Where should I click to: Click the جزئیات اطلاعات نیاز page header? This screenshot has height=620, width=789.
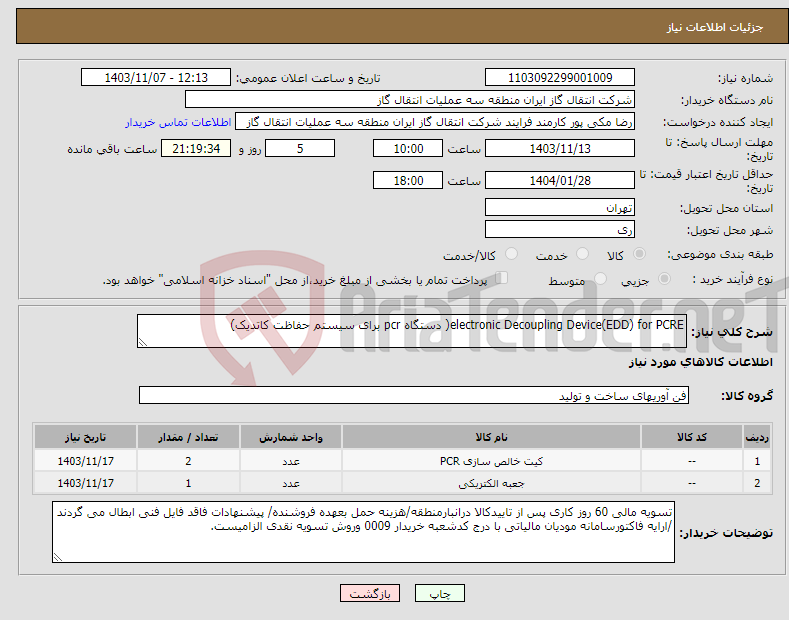pos(715,27)
